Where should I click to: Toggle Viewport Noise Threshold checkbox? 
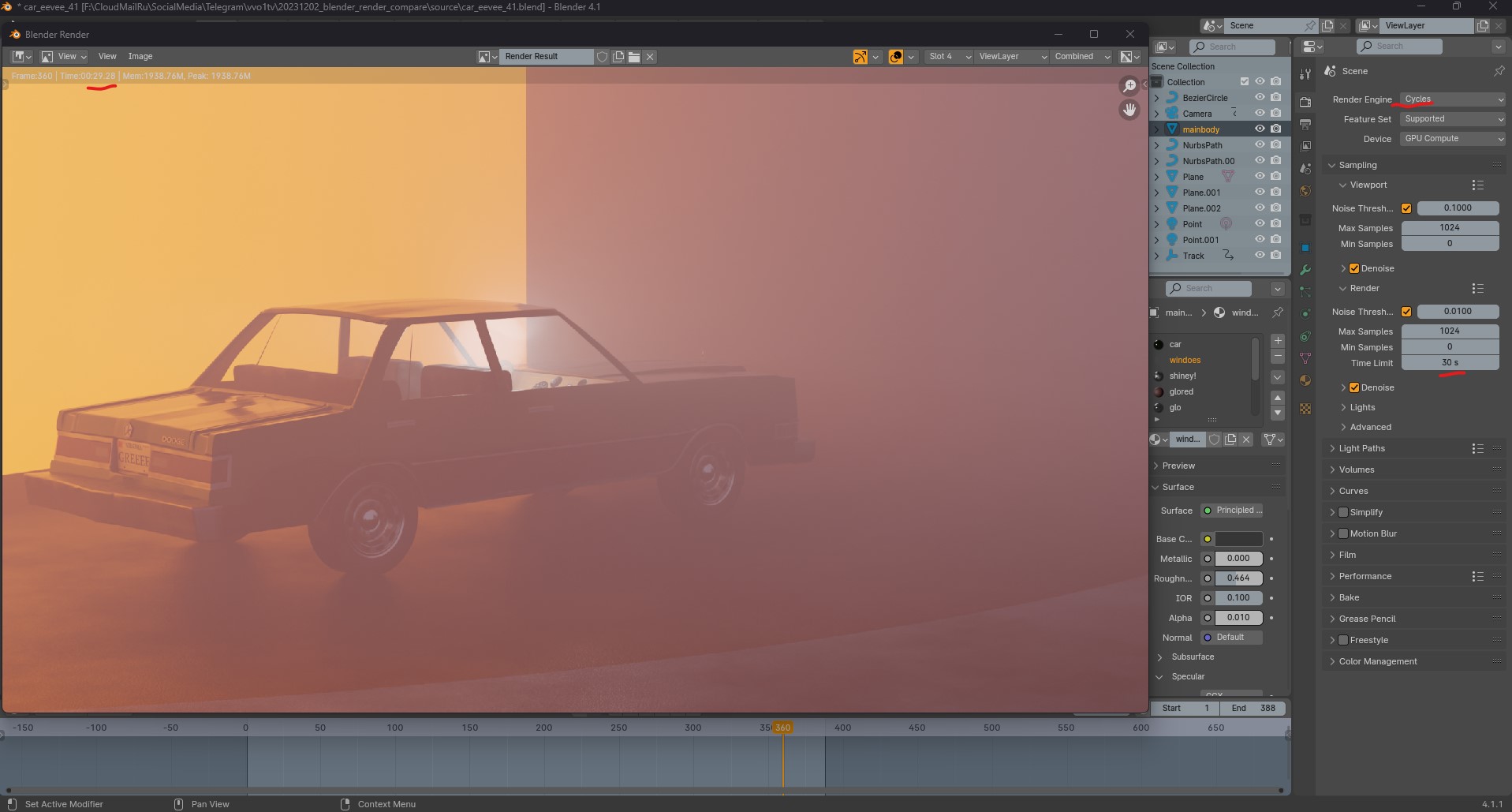tap(1406, 208)
